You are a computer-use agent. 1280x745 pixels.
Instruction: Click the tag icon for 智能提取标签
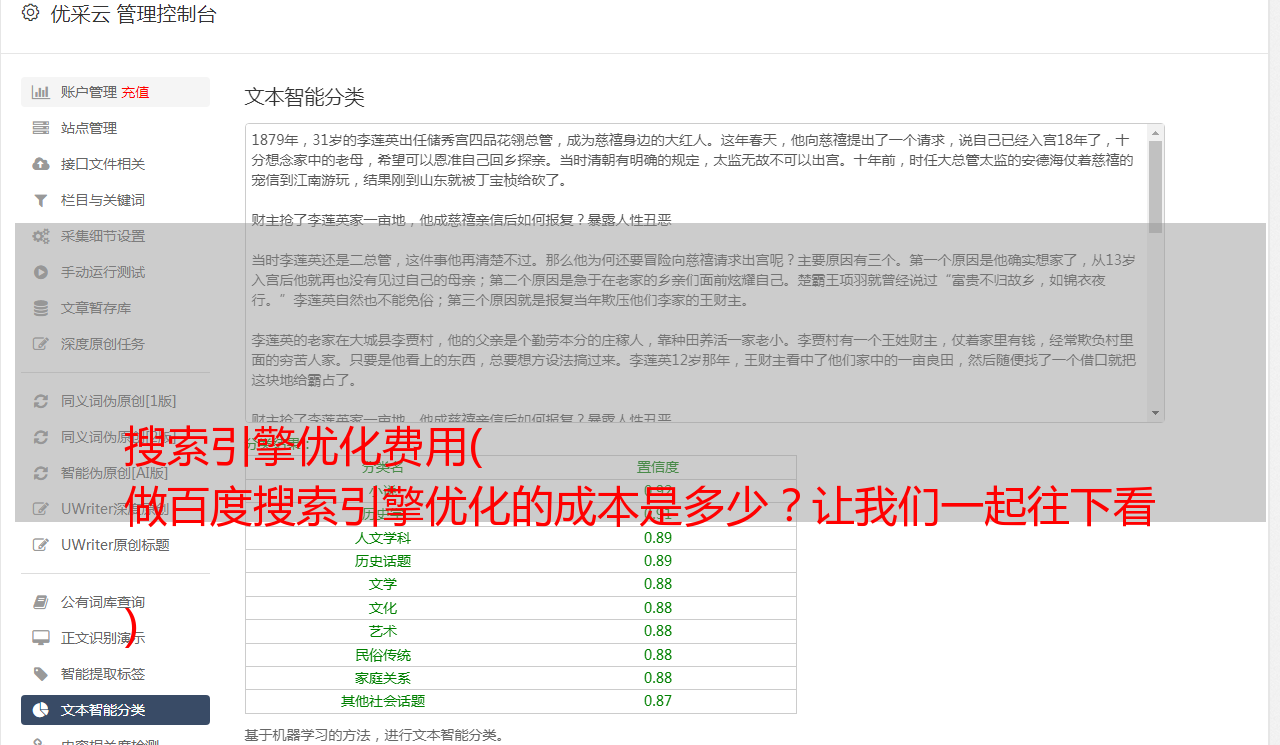(x=41, y=674)
